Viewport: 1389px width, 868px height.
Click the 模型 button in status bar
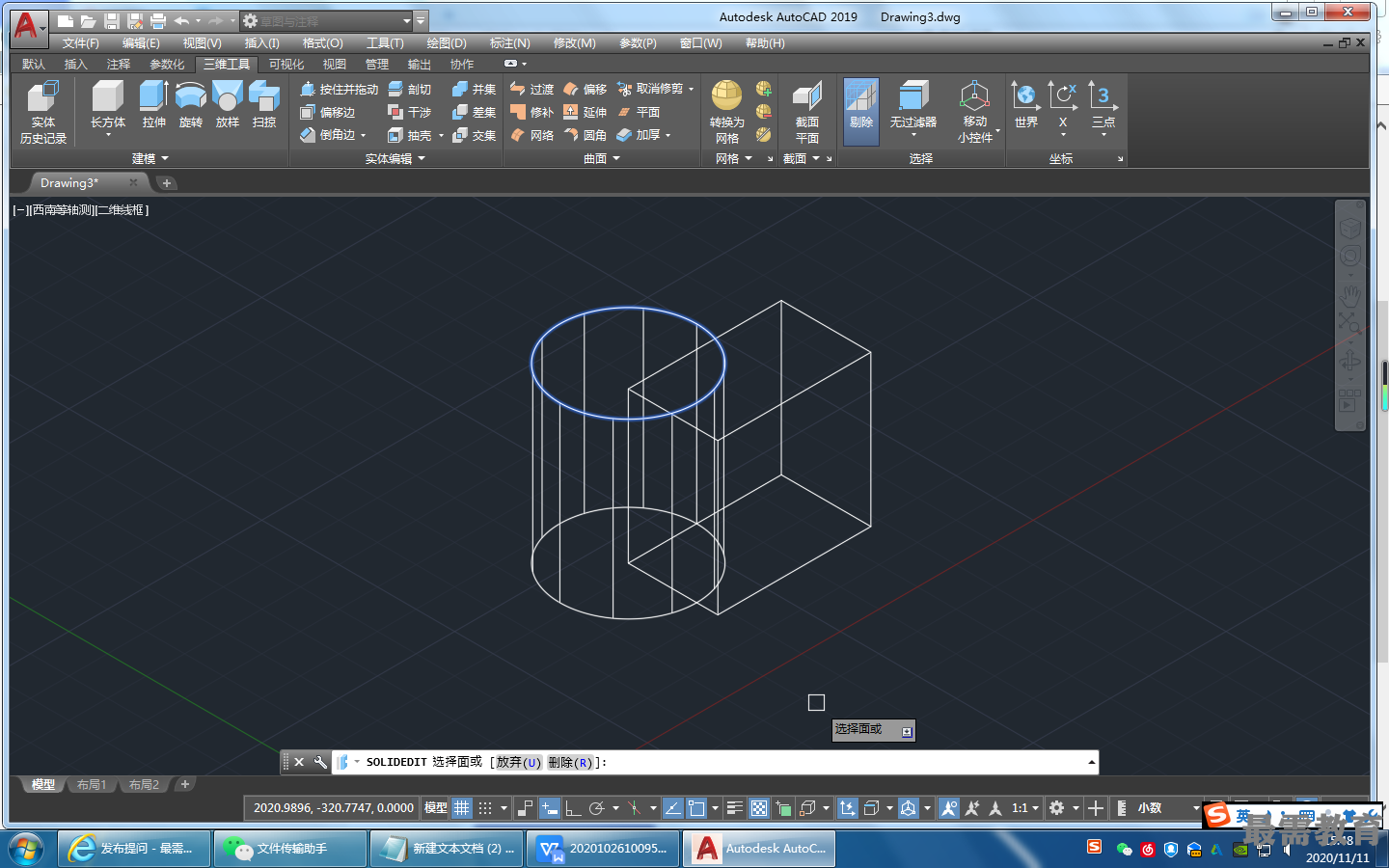436,808
